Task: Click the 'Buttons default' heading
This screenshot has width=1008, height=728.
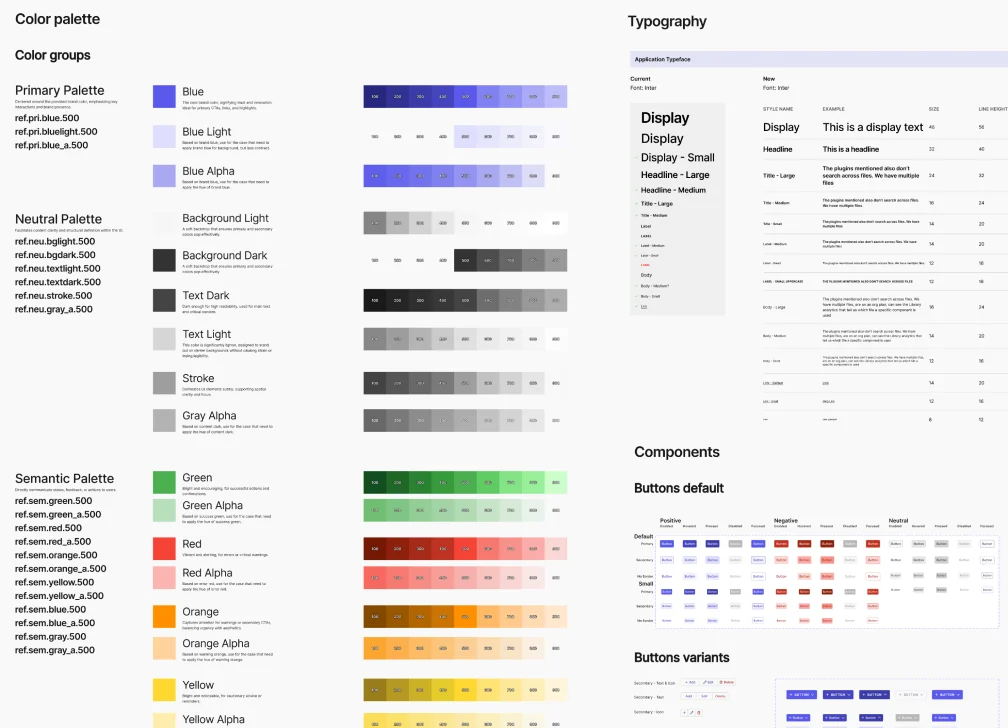Action: point(679,488)
